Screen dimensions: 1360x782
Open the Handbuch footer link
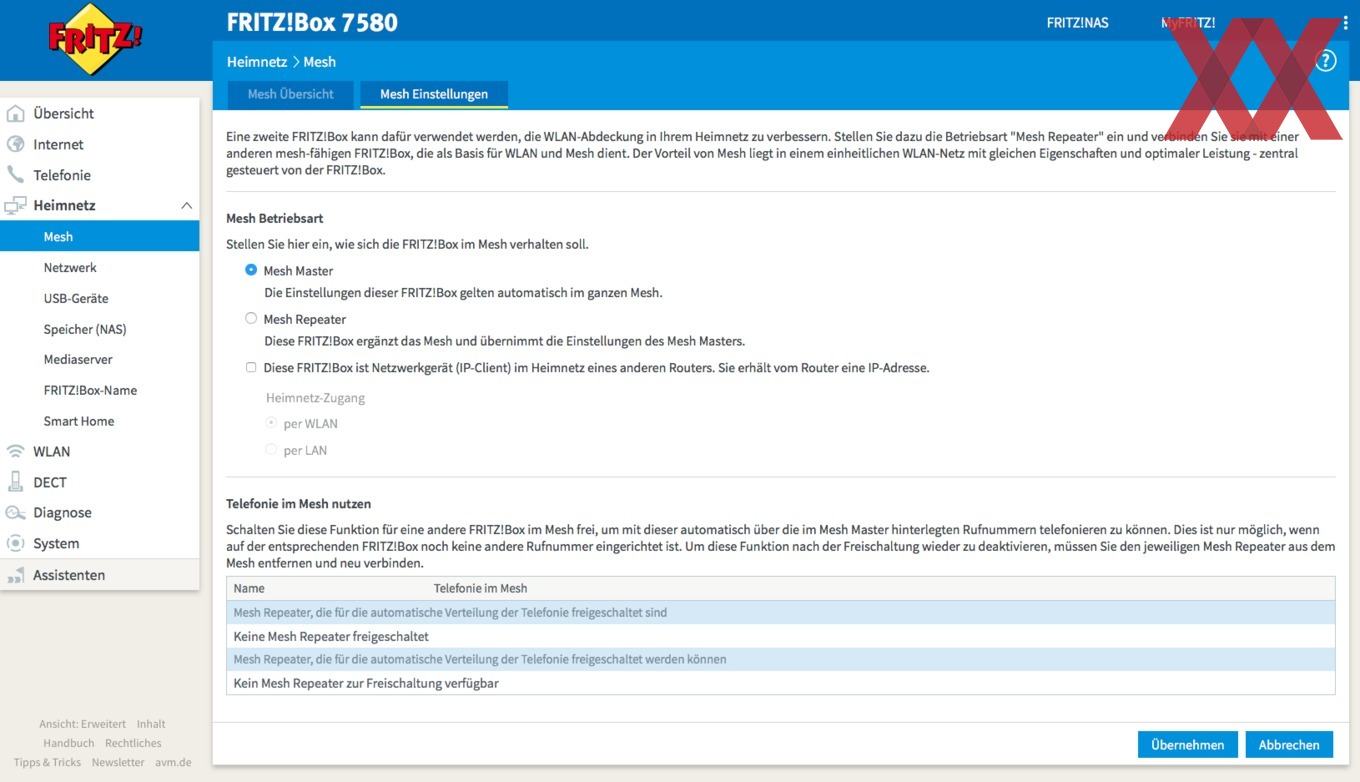(x=68, y=743)
